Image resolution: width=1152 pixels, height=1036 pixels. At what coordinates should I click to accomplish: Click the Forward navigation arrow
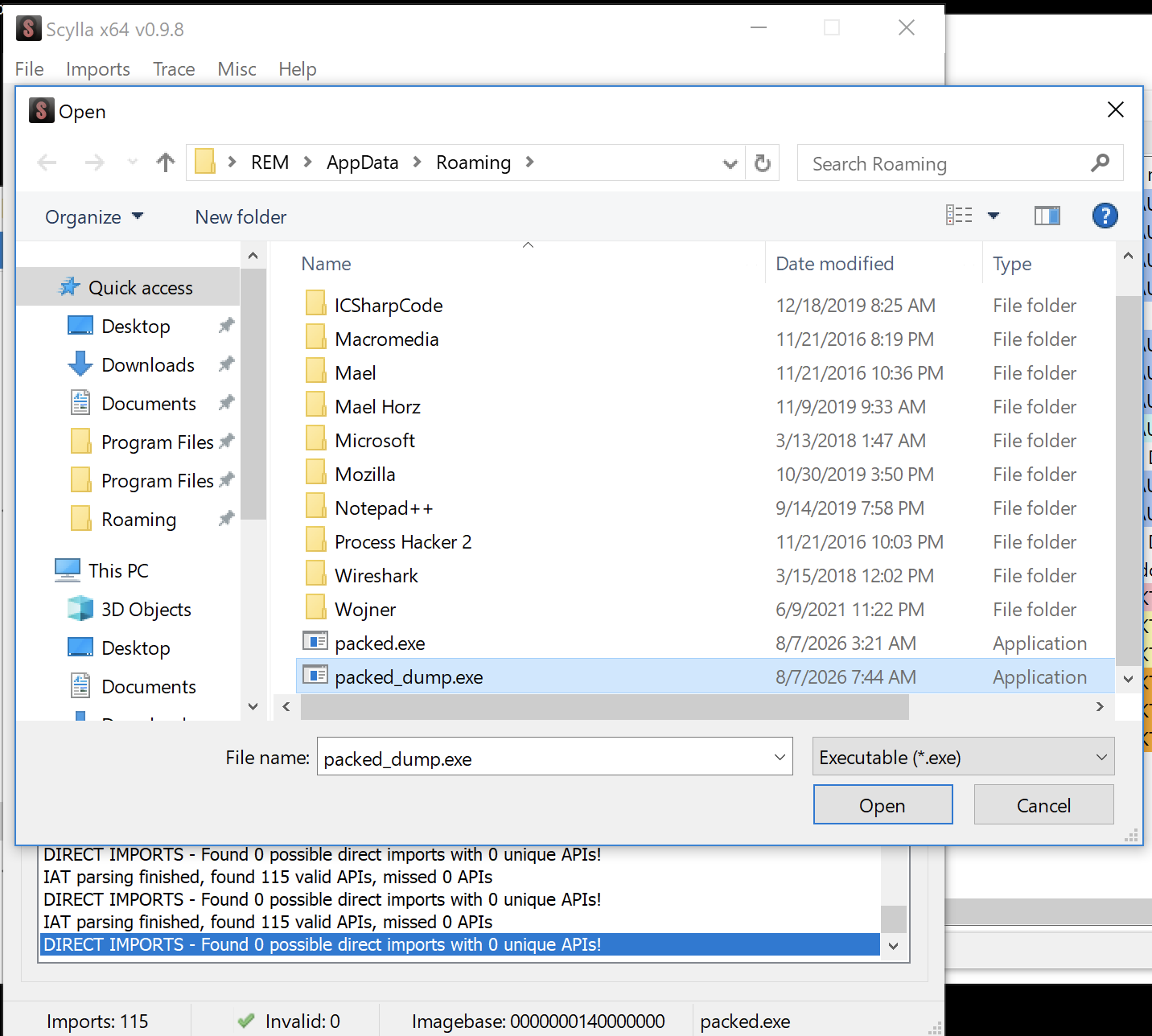94,163
